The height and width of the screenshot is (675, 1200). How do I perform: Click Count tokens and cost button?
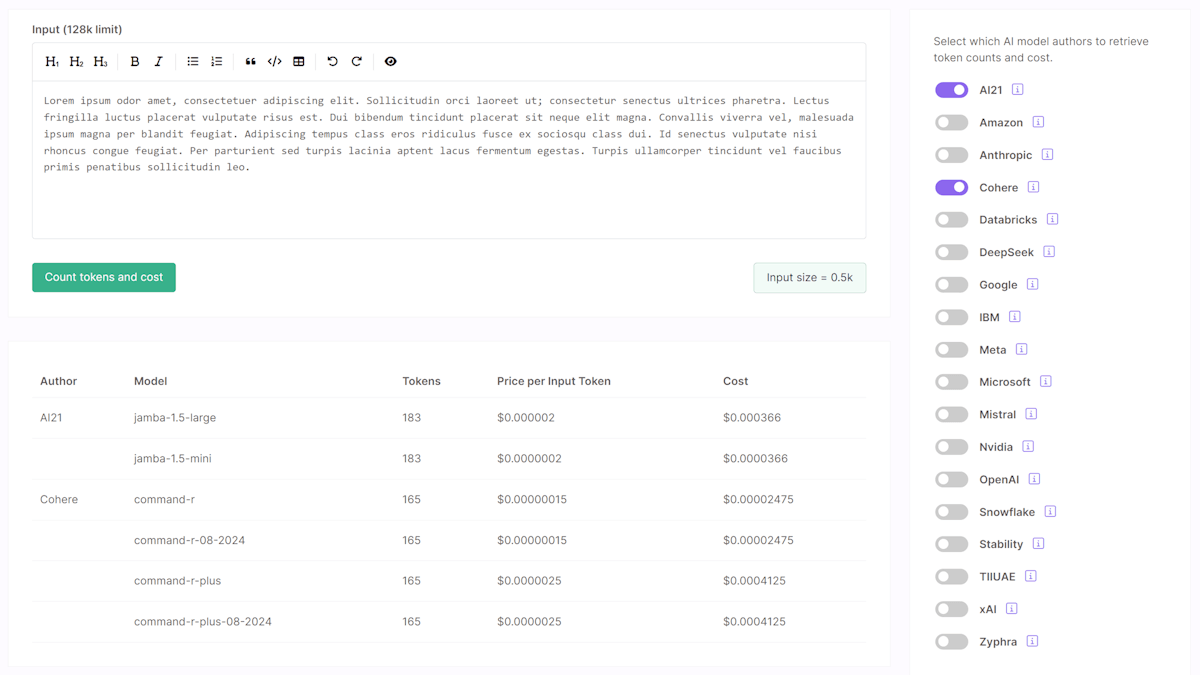[x=104, y=277]
